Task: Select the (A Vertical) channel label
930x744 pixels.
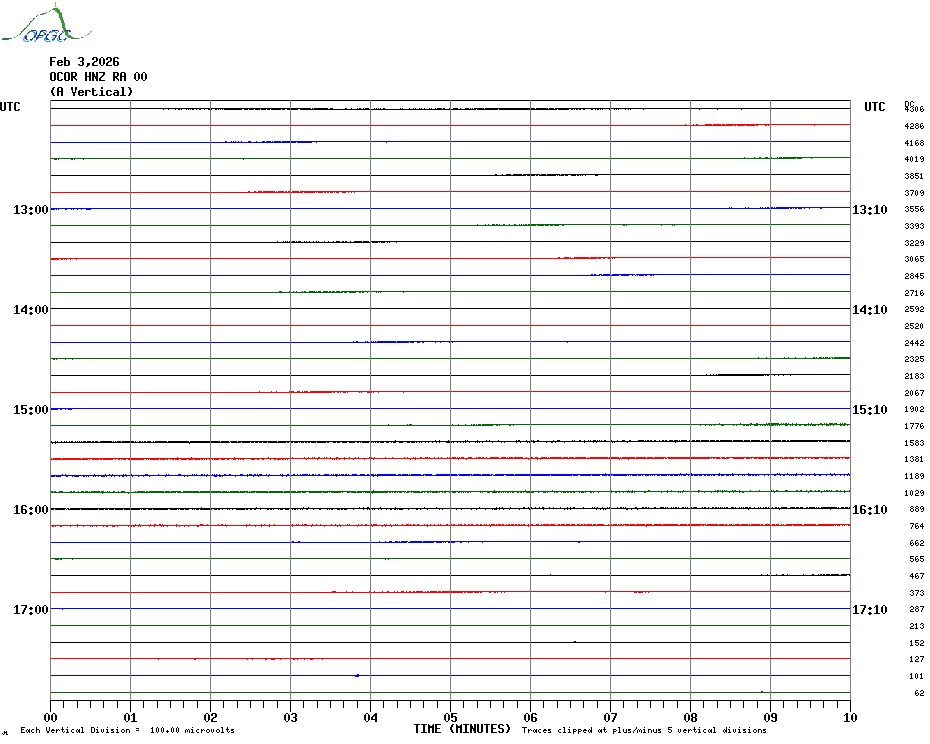Action: click(x=91, y=92)
